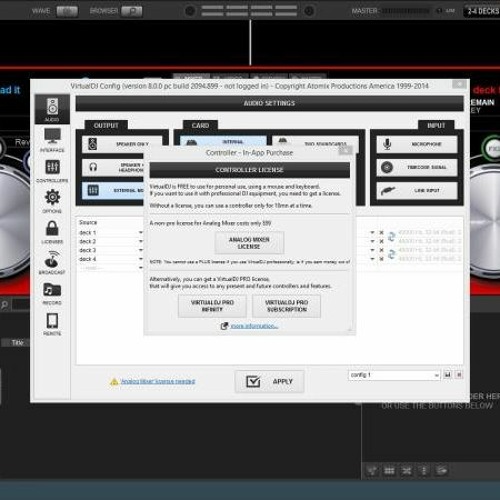Image resolution: width=500 pixels, height=500 pixels.
Task: Enable Microphone input option
Action: click(417, 144)
